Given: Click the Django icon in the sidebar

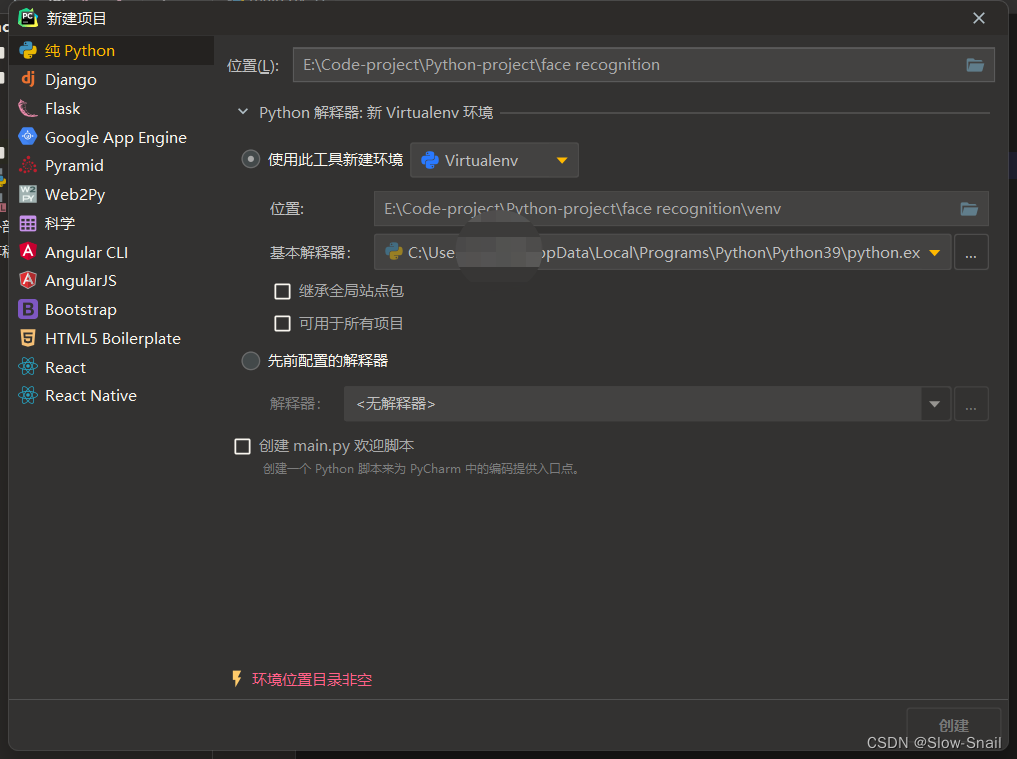Looking at the screenshot, I should pyautogui.click(x=28, y=79).
